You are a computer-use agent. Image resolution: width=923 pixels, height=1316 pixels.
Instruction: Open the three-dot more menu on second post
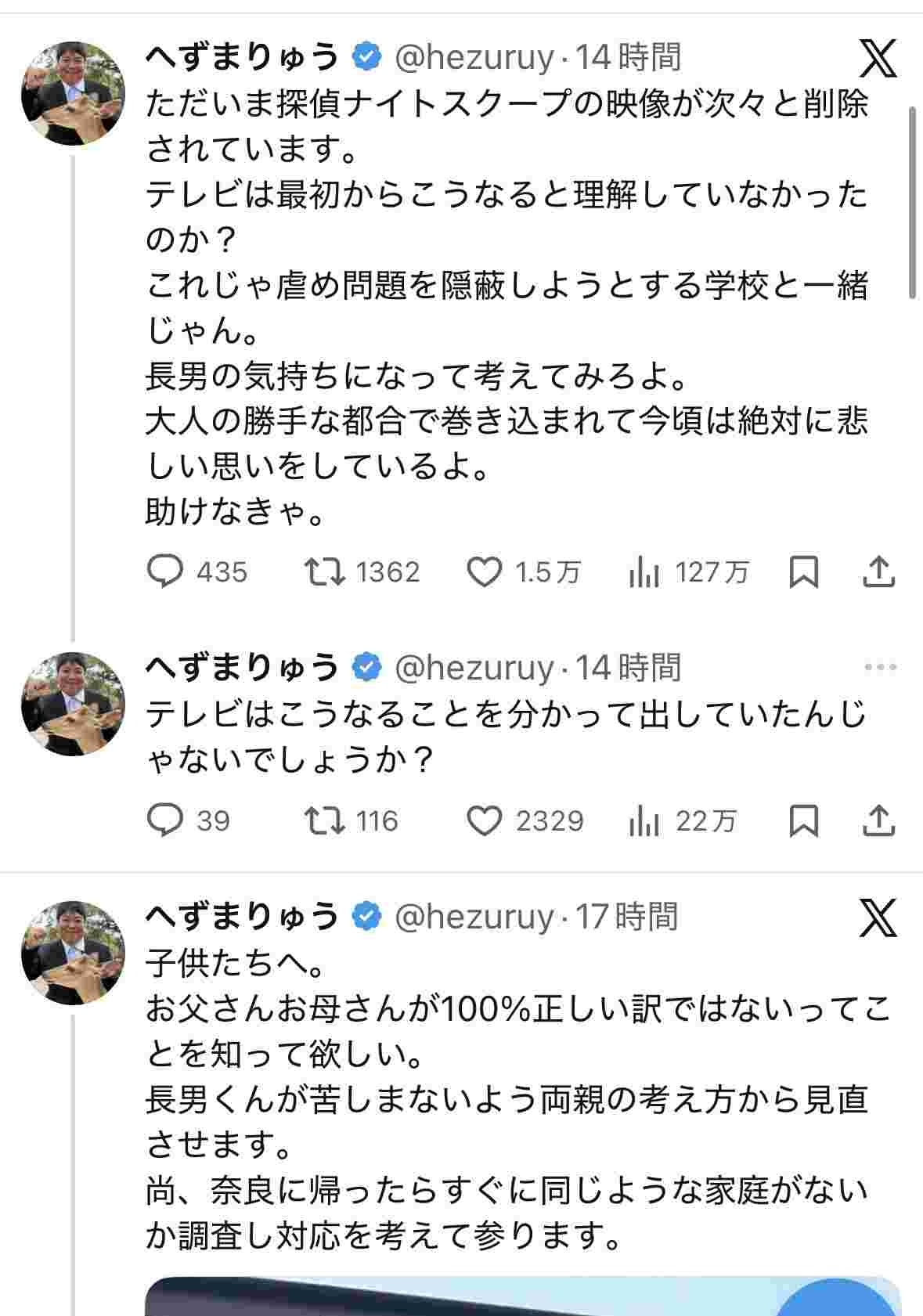tap(880, 668)
